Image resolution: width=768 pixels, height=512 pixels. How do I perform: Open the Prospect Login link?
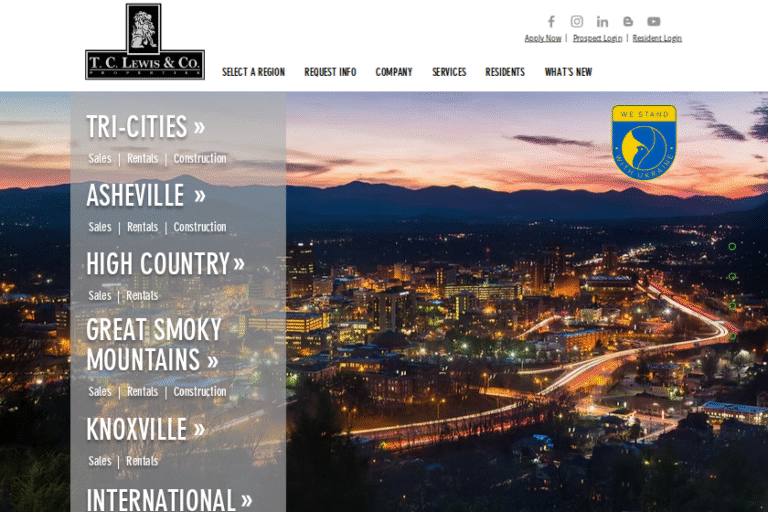597,38
